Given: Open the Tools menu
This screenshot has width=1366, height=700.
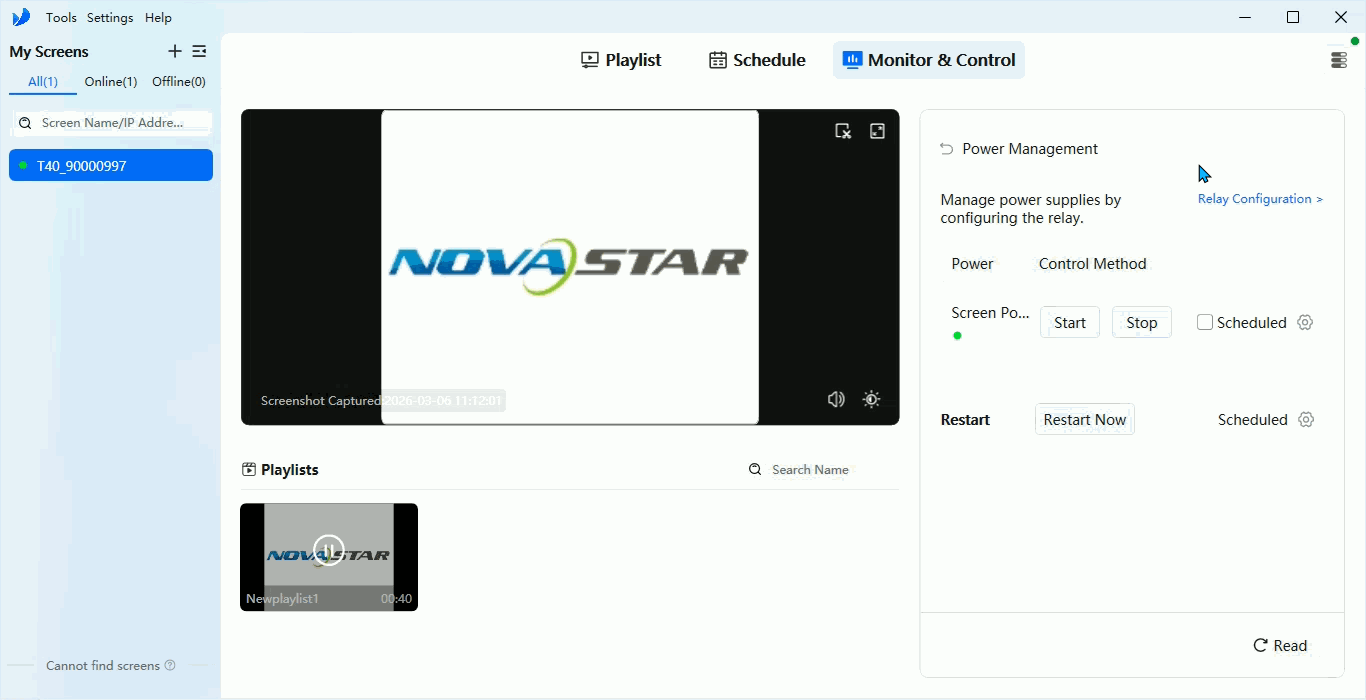Looking at the screenshot, I should (x=61, y=18).
